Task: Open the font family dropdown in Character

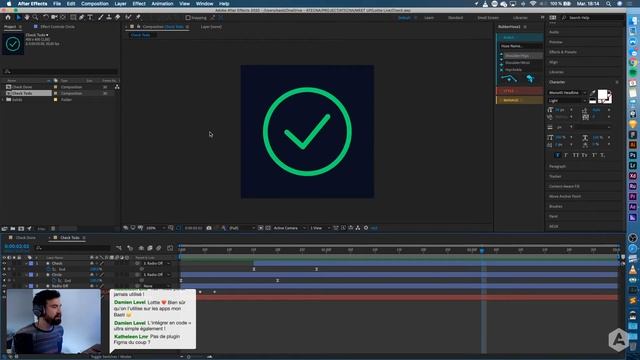Action: tap(567, 93)
